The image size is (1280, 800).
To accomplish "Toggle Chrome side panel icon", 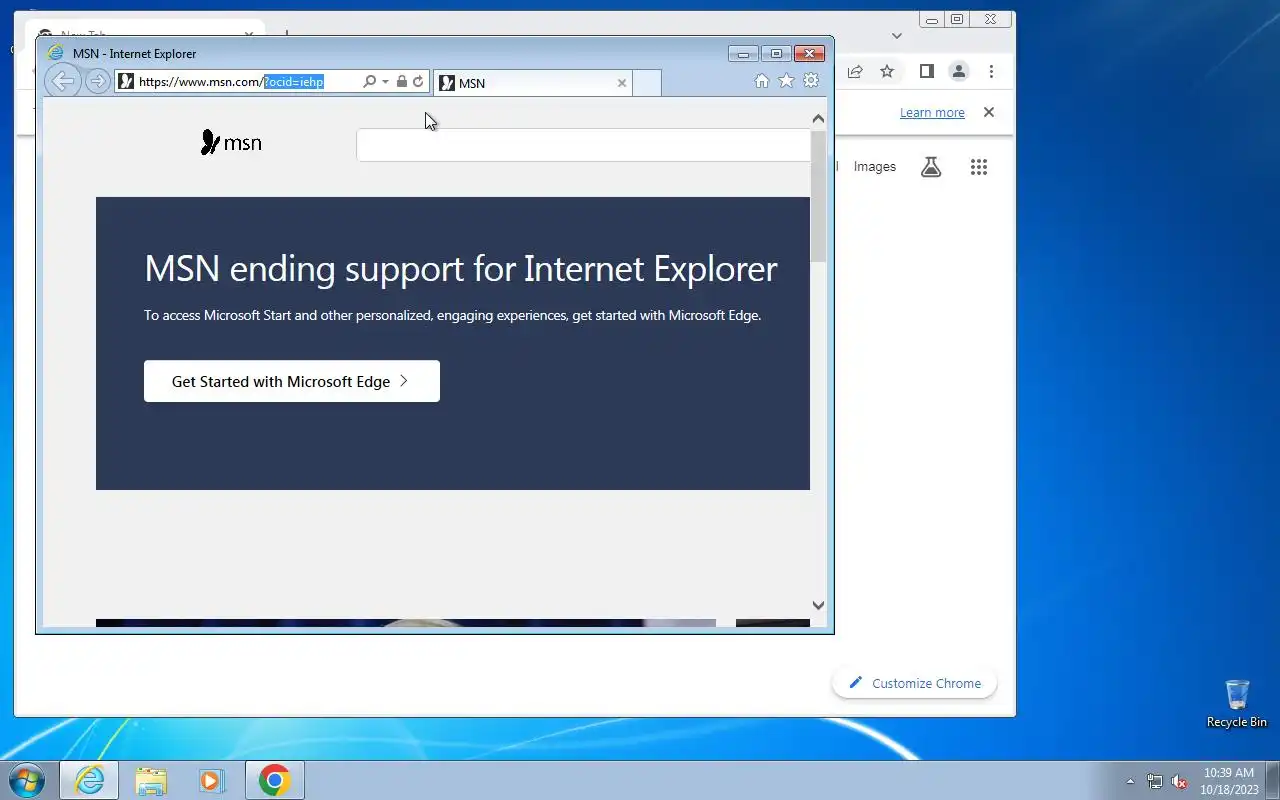I will coord(926,71).
